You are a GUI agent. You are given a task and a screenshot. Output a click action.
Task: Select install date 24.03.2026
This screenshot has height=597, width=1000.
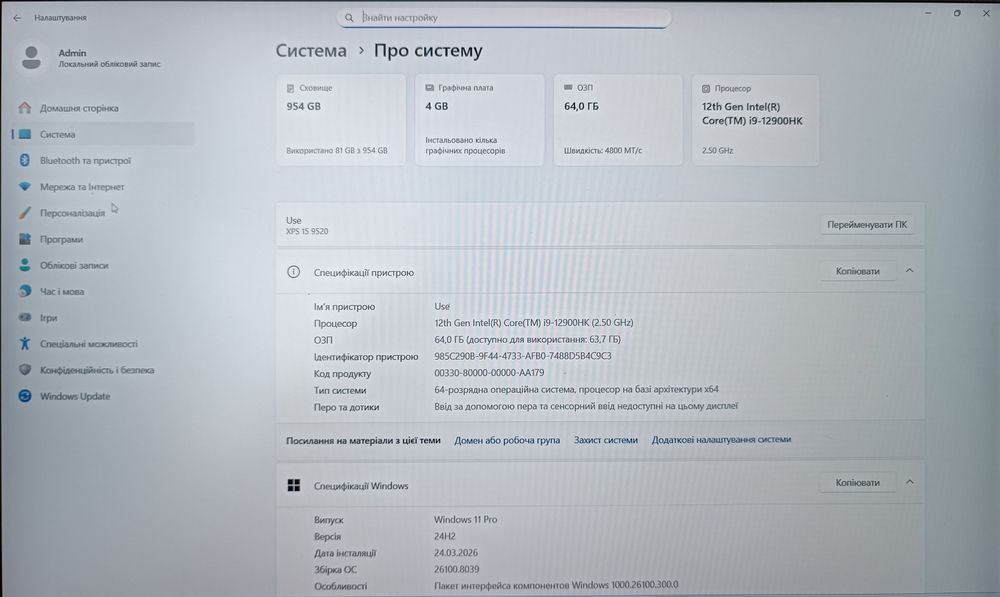coord(455,553)
